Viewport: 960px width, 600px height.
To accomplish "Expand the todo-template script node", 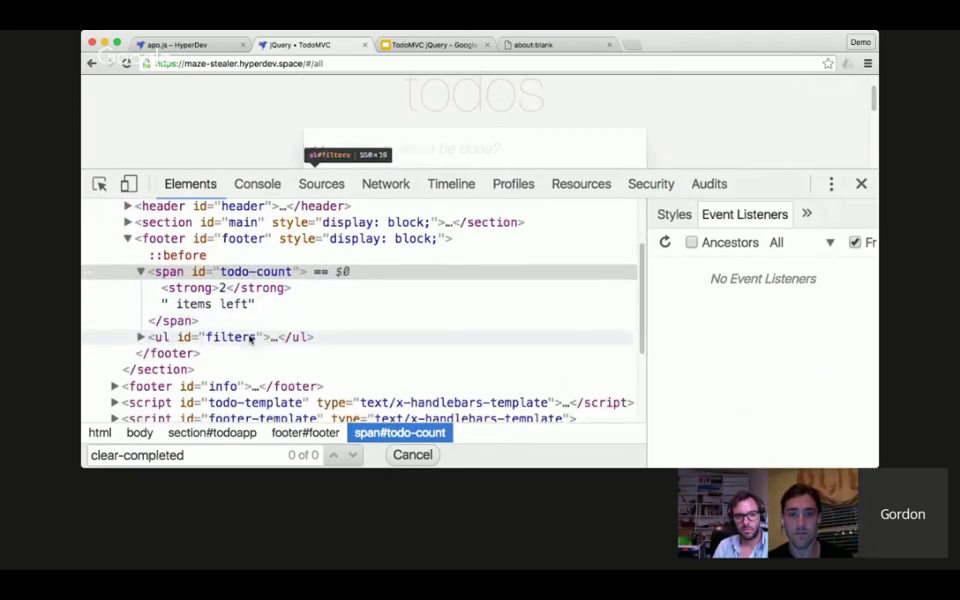I will (114, 402).
